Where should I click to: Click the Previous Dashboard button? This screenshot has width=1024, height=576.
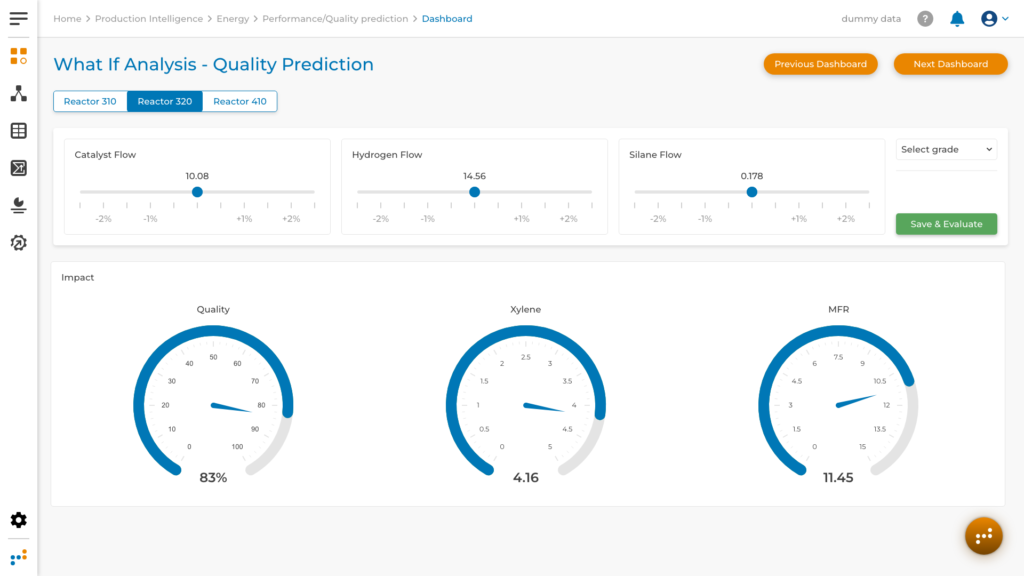pos(820,64)
